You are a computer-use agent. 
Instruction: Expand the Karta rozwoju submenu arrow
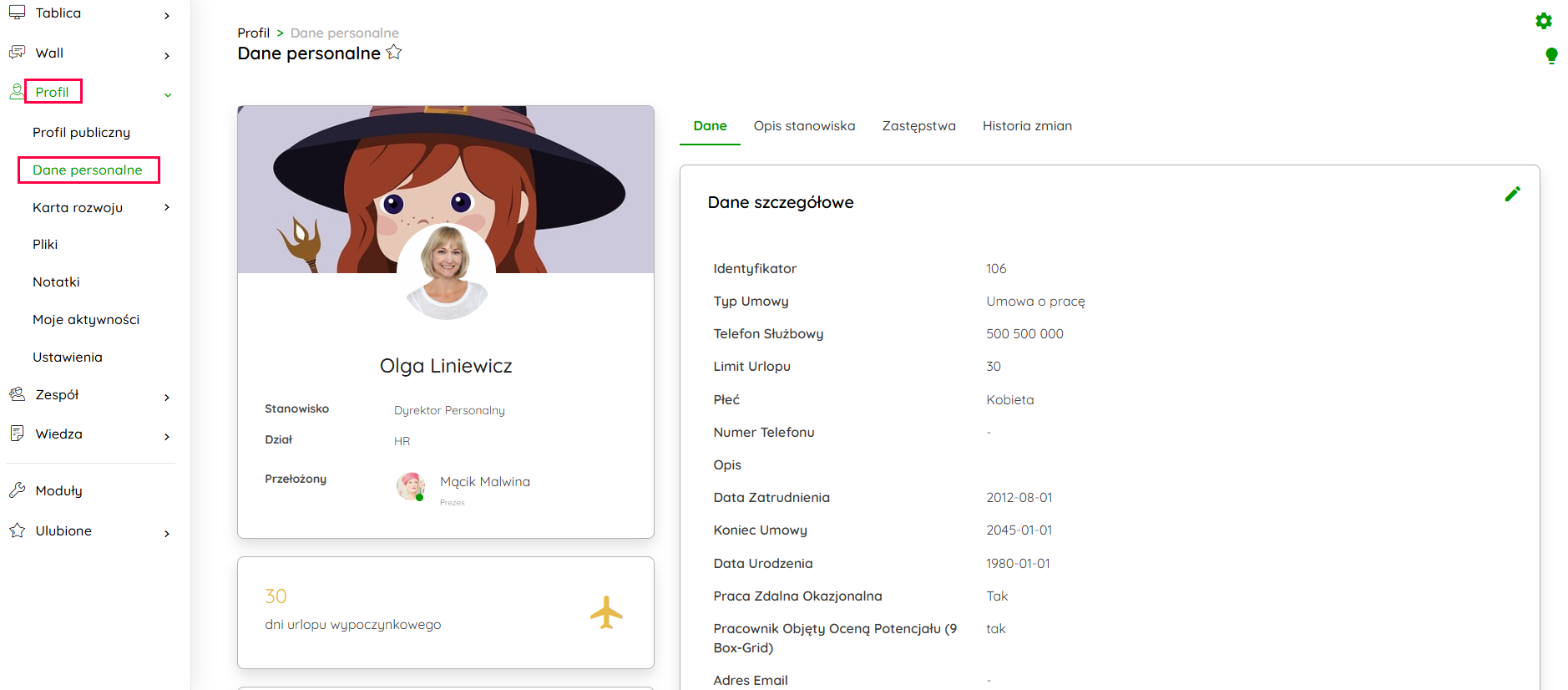click(167, 207)
